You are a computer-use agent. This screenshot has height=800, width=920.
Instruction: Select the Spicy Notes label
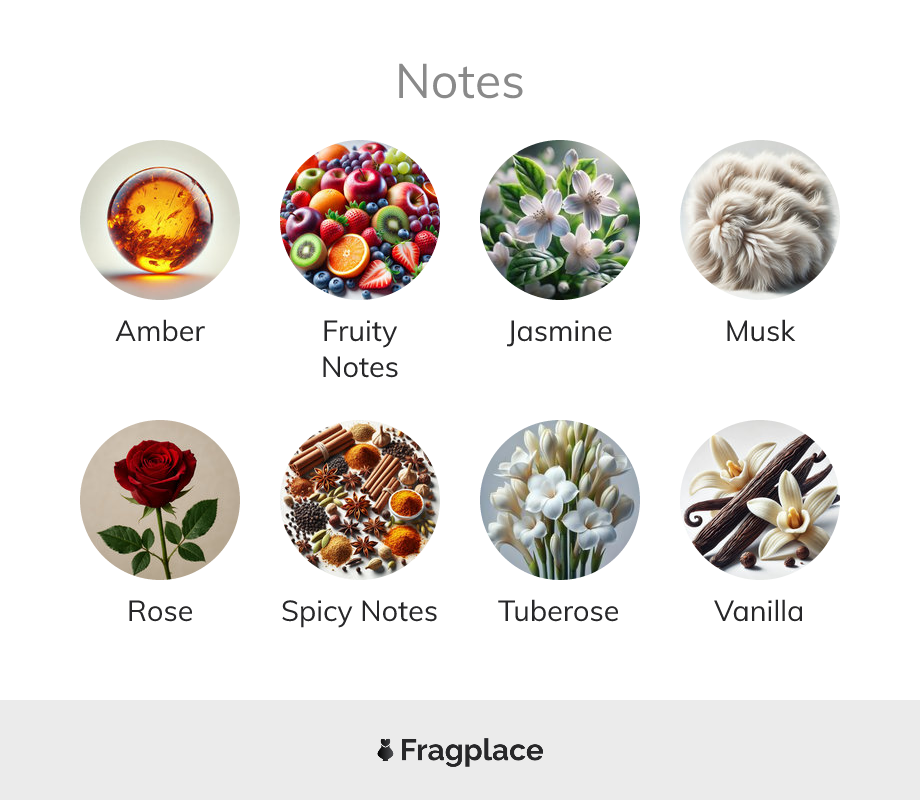point(360,613)
